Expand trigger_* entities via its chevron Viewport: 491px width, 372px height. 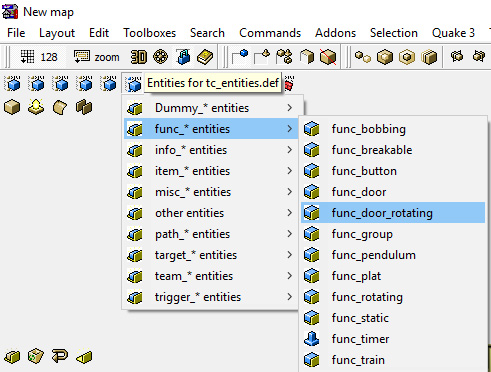pos(290,297)
